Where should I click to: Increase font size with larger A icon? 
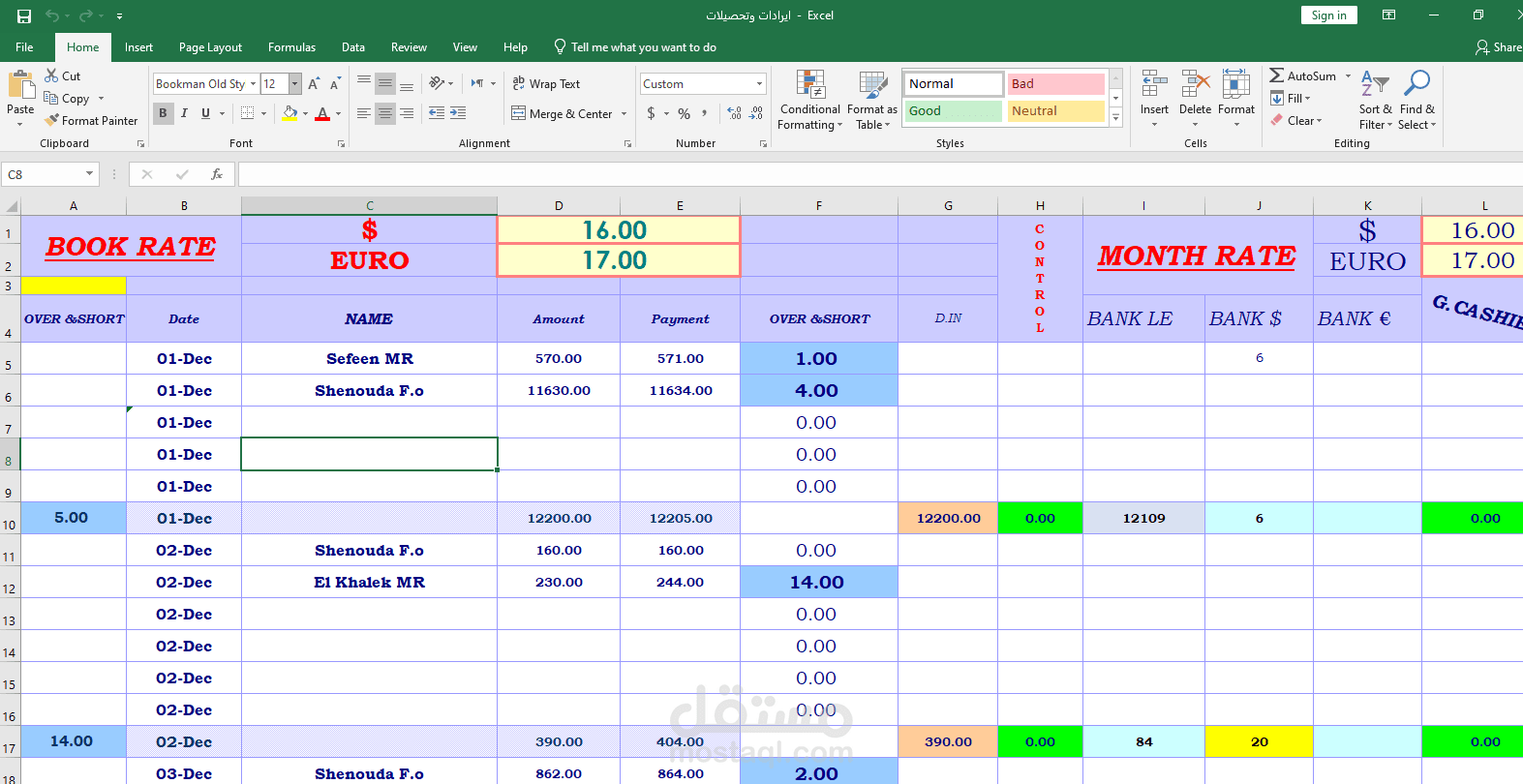(314, 84)
